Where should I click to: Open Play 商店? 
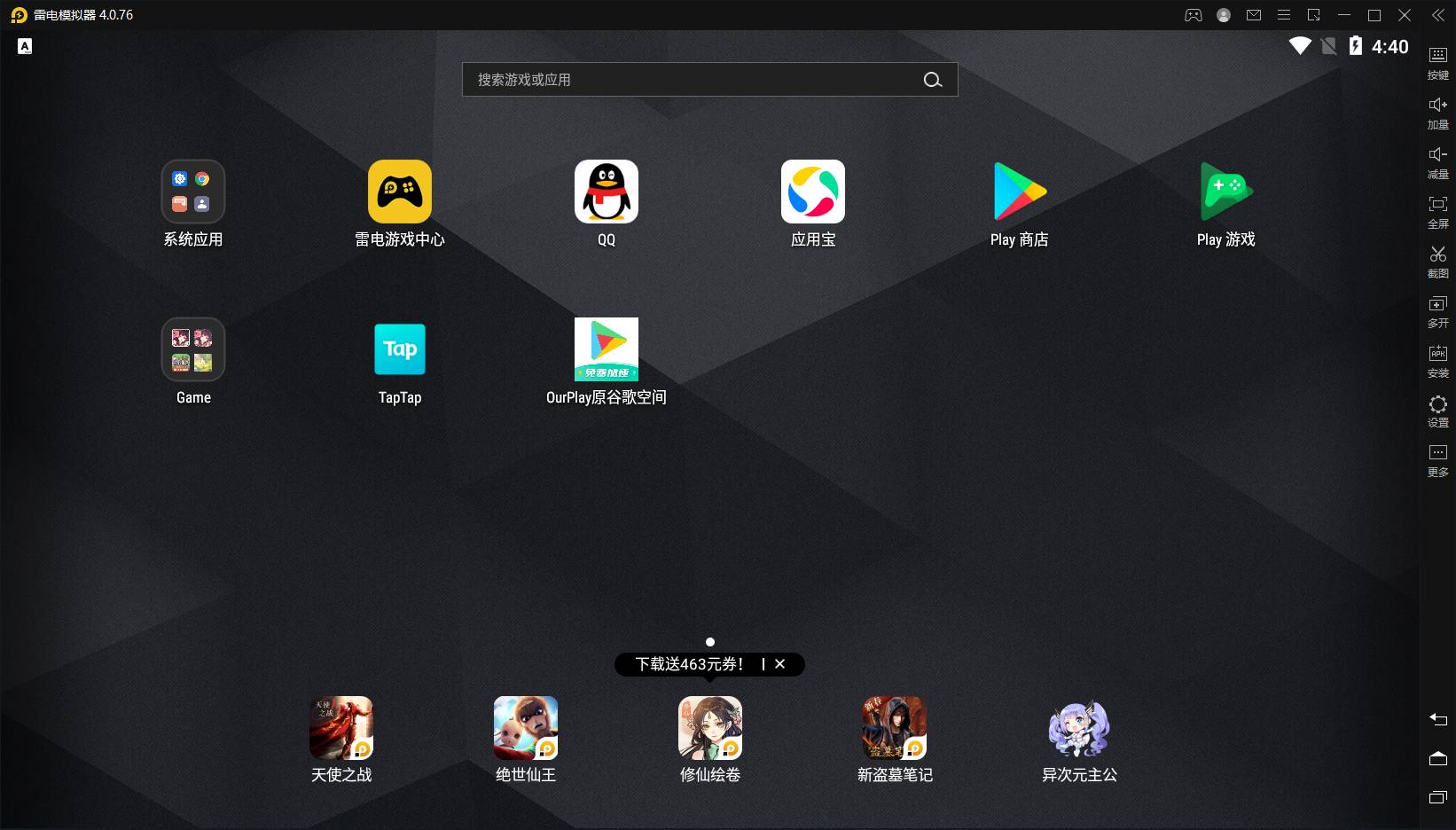(x=1020, y=192)
